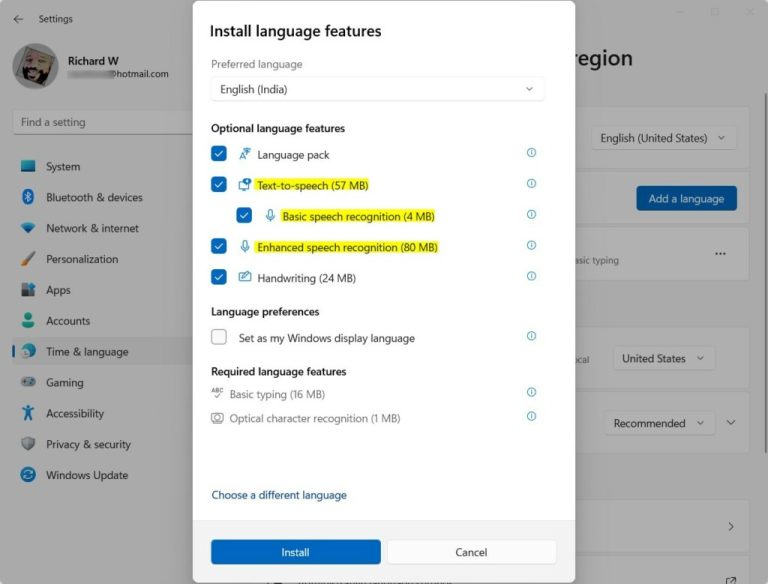This screenshot has height=584, width=768.
Task: Click the Basic speech recognition microphone icon
Action: tap(270, 216)
